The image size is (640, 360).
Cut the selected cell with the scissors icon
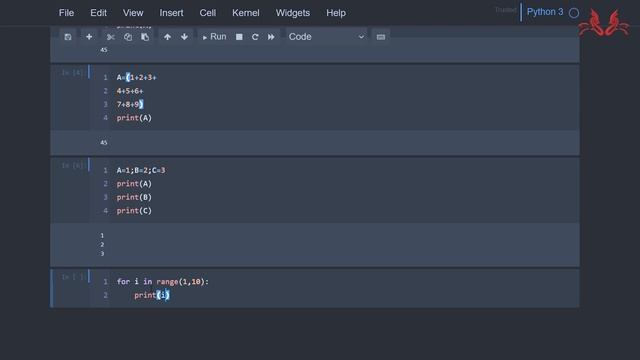(111, 37)
